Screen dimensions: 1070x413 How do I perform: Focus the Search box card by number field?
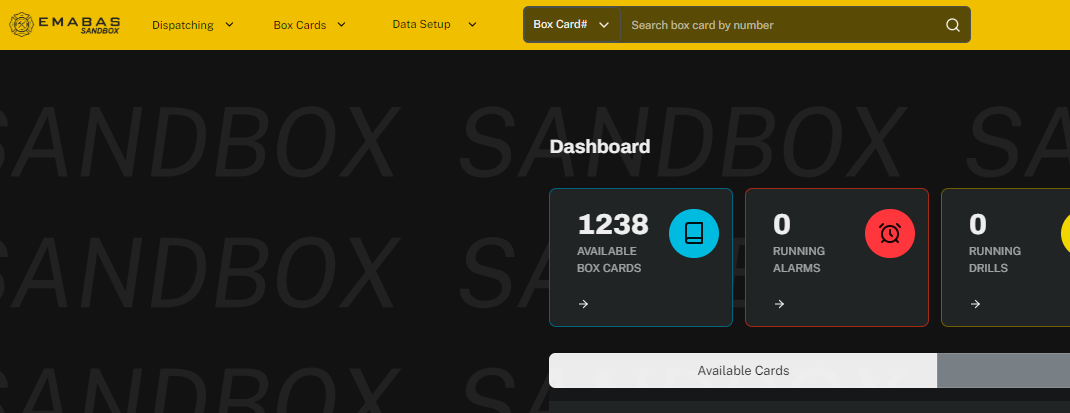[782, 25]
